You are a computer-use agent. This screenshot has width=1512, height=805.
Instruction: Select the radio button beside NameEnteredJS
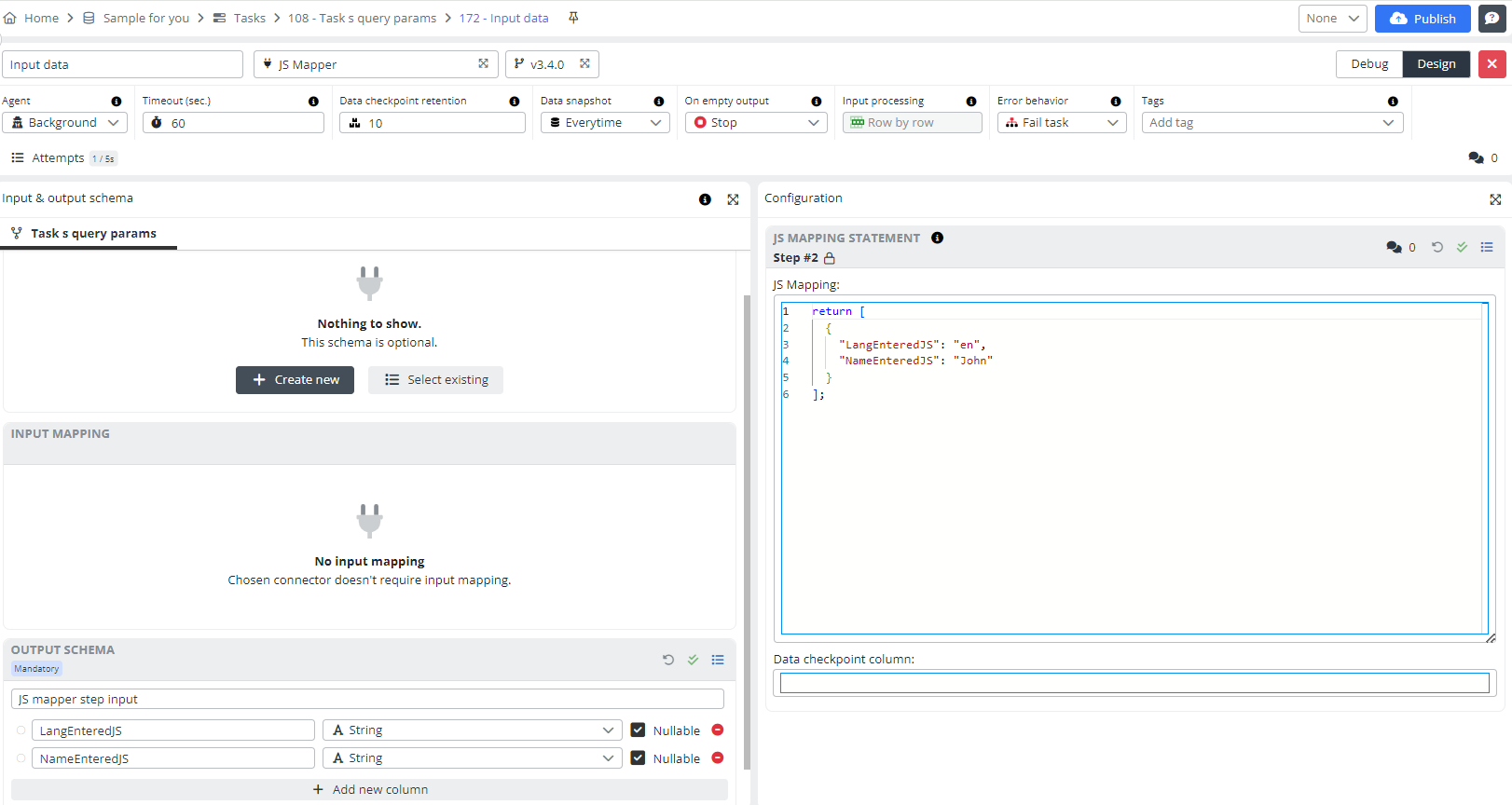click(21, 758)
